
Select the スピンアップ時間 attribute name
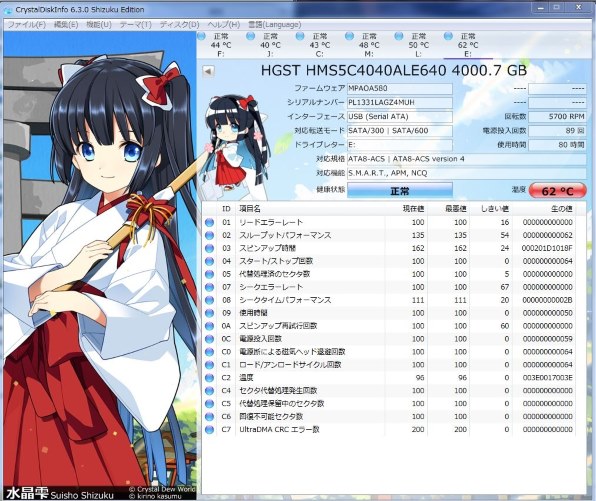coord(267,248)
